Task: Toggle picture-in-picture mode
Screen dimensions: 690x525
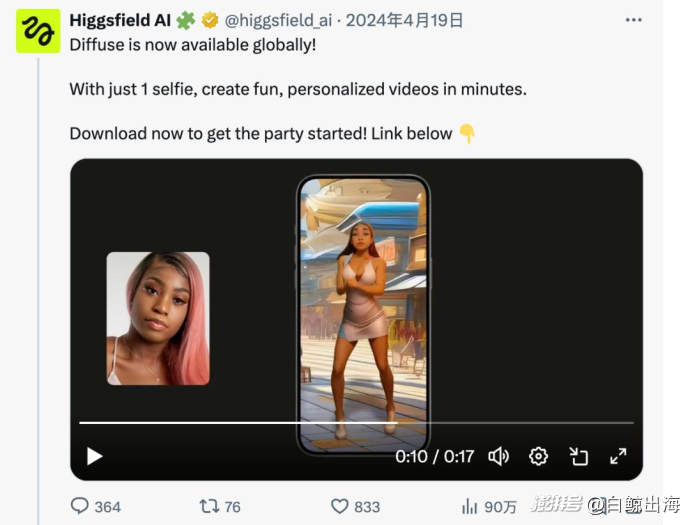Action: (579, 456)
